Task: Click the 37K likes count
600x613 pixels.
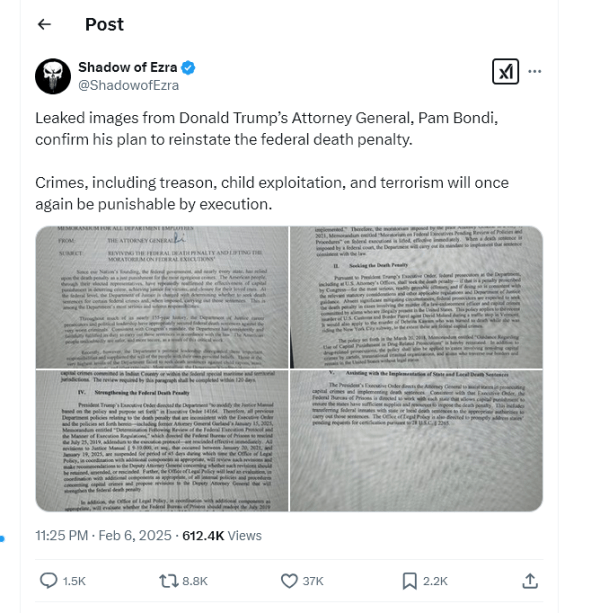Action: coord(313,581)
